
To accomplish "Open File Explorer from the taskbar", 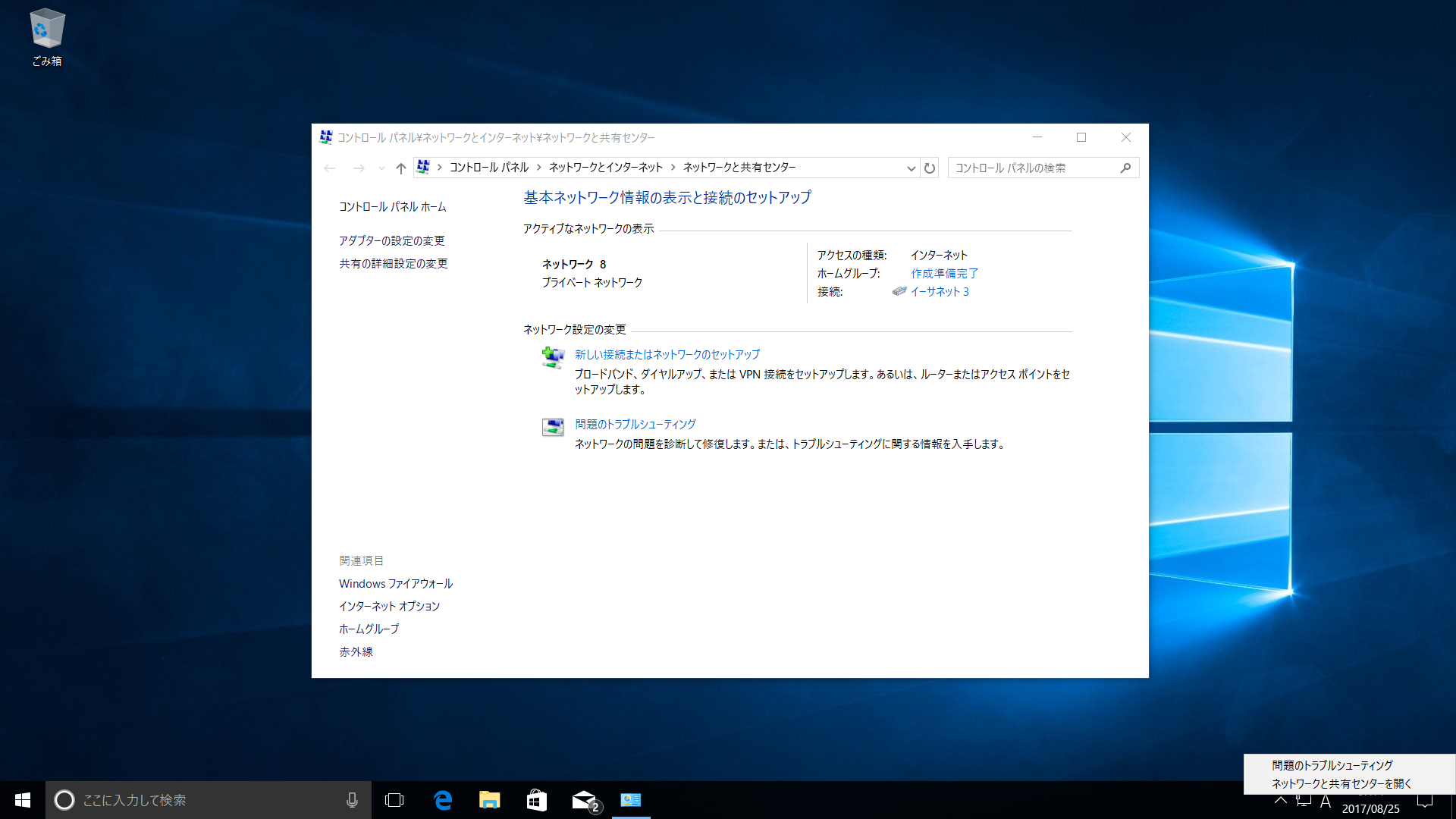I will point(490,800).
